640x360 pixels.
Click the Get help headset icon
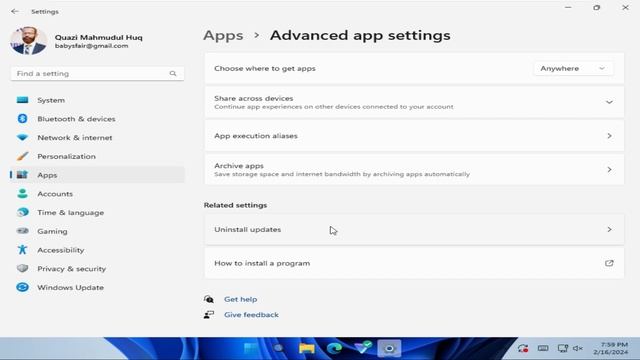209,299
